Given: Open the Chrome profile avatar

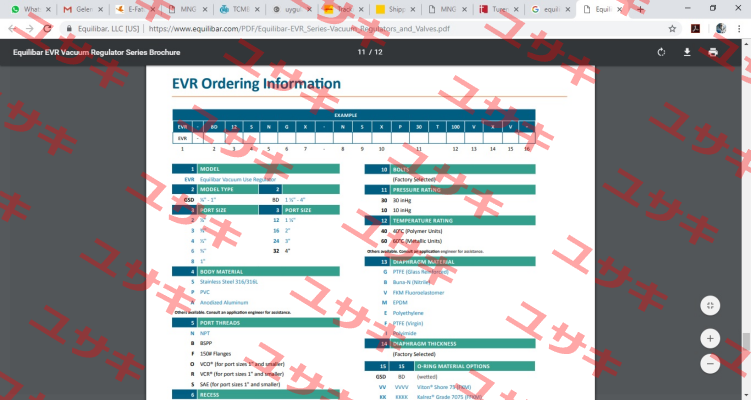Looking at the screenshot, I should (721, 29).
